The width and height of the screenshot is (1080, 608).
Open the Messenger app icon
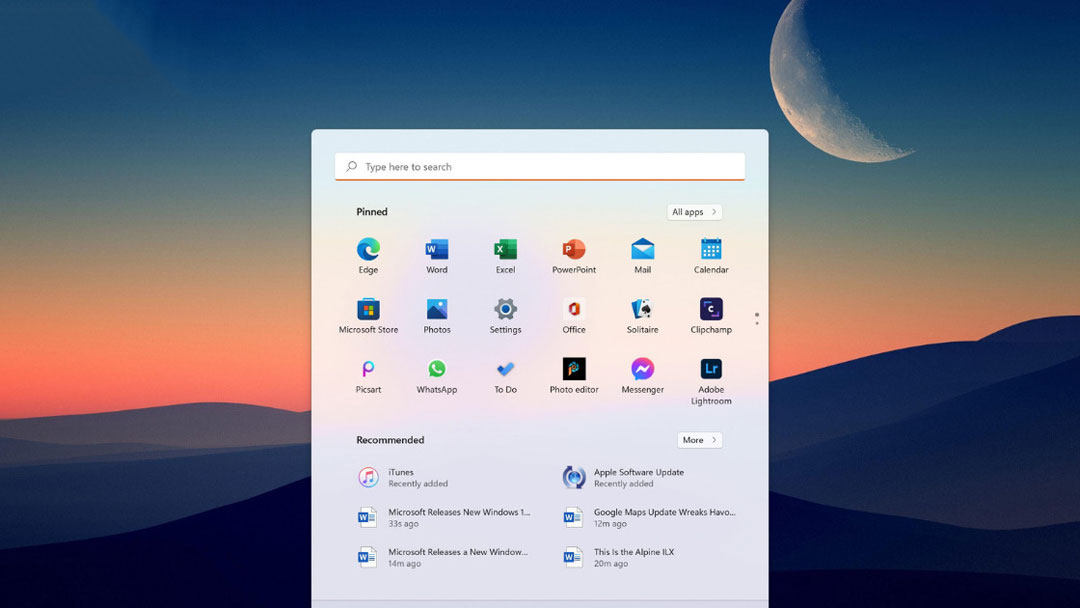click(x=642, y=370)
